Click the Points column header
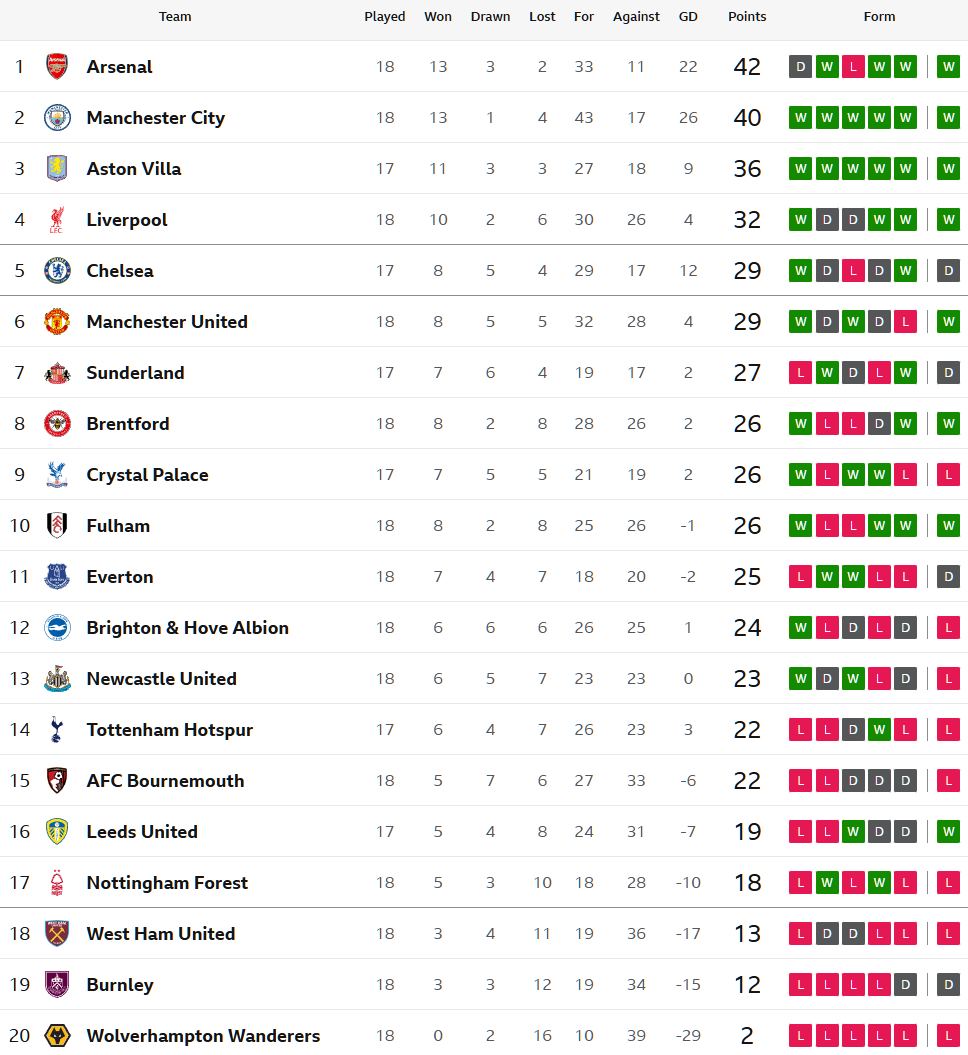968x1055 pixels. (x=747, y=17)
